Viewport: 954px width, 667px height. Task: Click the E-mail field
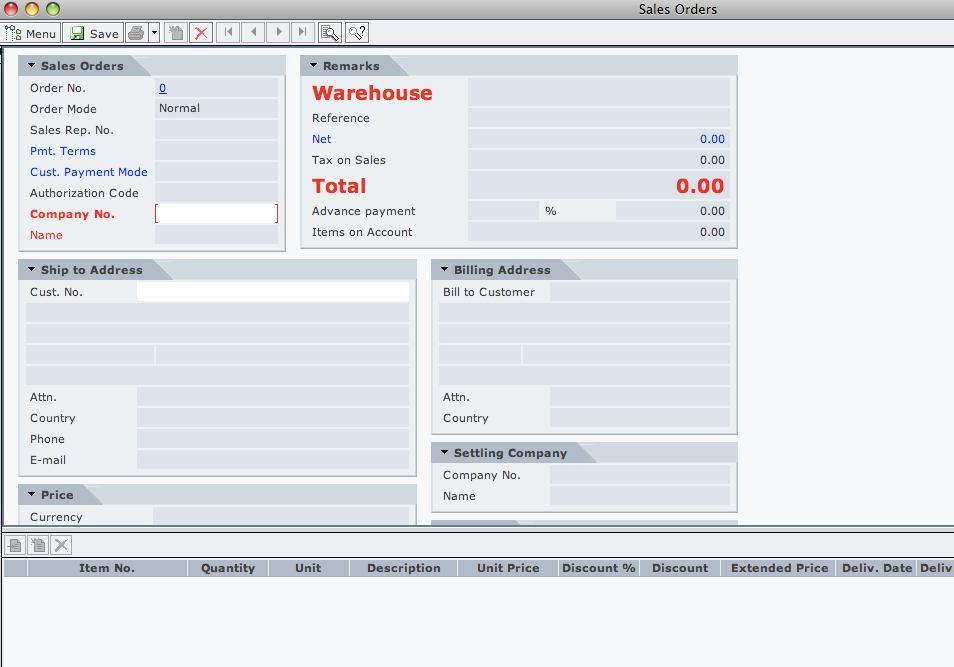coord(273,460)
